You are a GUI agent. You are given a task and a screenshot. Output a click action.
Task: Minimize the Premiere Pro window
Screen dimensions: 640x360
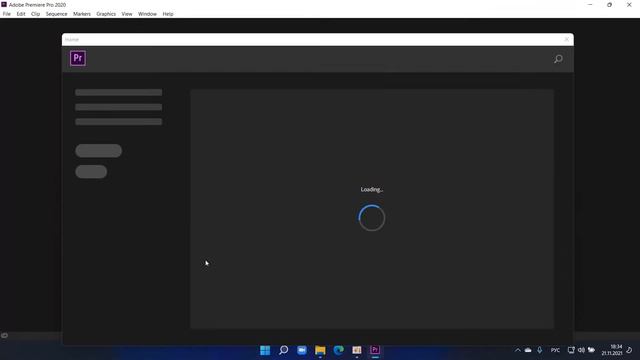pos(590,5)
